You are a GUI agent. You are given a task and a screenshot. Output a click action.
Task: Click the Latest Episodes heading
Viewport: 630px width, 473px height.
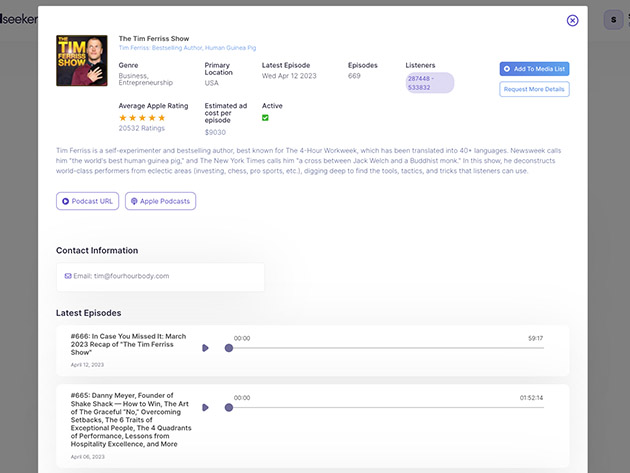tap(88, 313)
